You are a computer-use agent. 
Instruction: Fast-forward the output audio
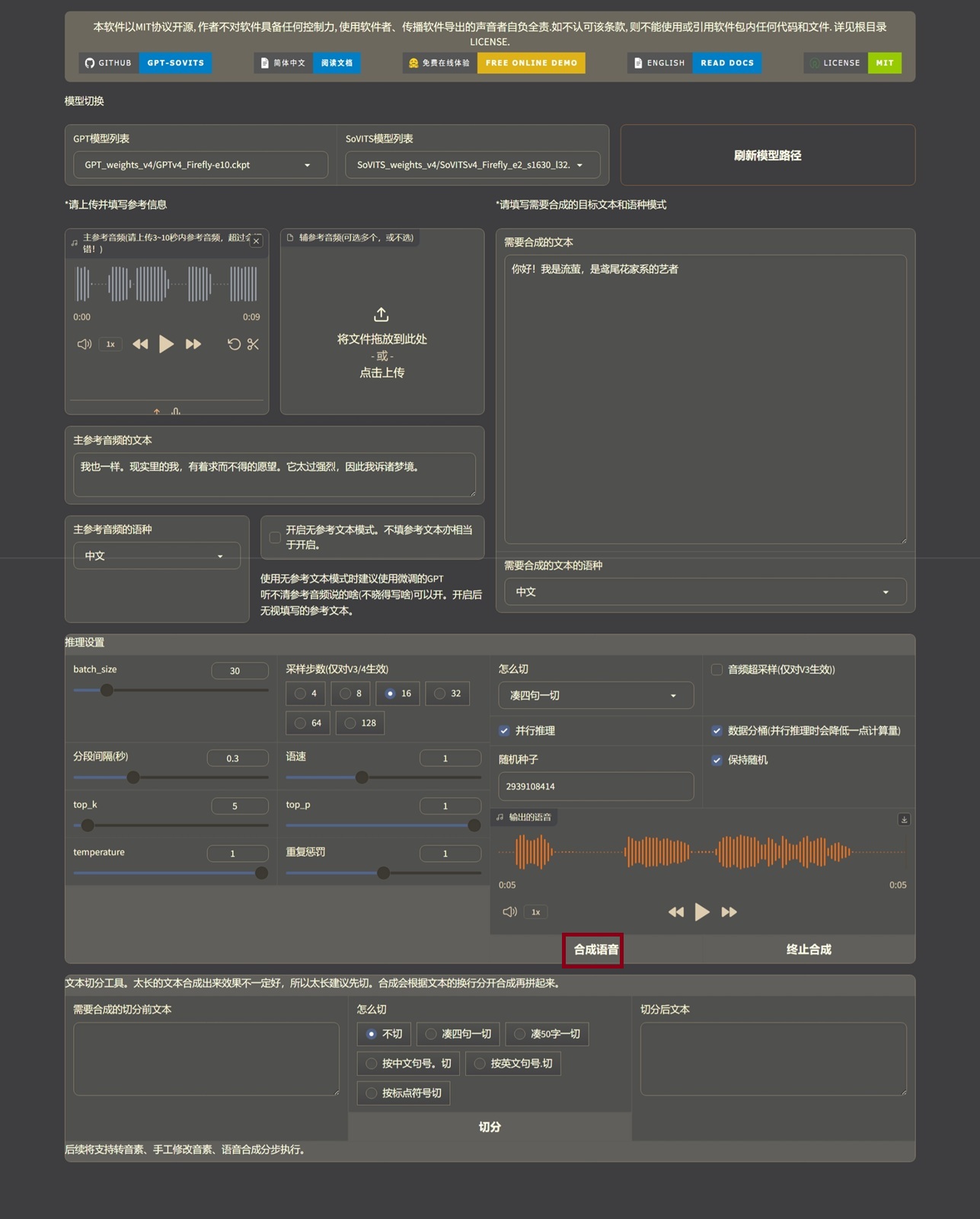click(729, 912)
